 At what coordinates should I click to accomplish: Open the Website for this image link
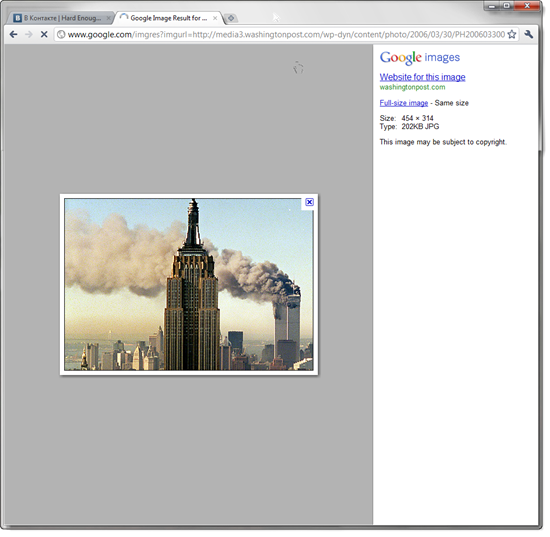(422, 77)
